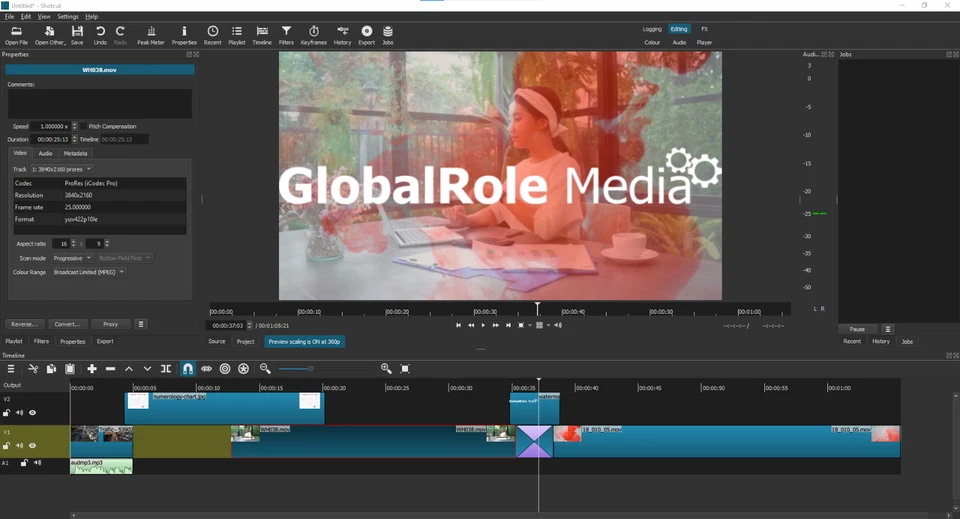This screenshot has width=960, height=519.
Task: Click the Duration spinner arrows
Action: pos(75,139)
